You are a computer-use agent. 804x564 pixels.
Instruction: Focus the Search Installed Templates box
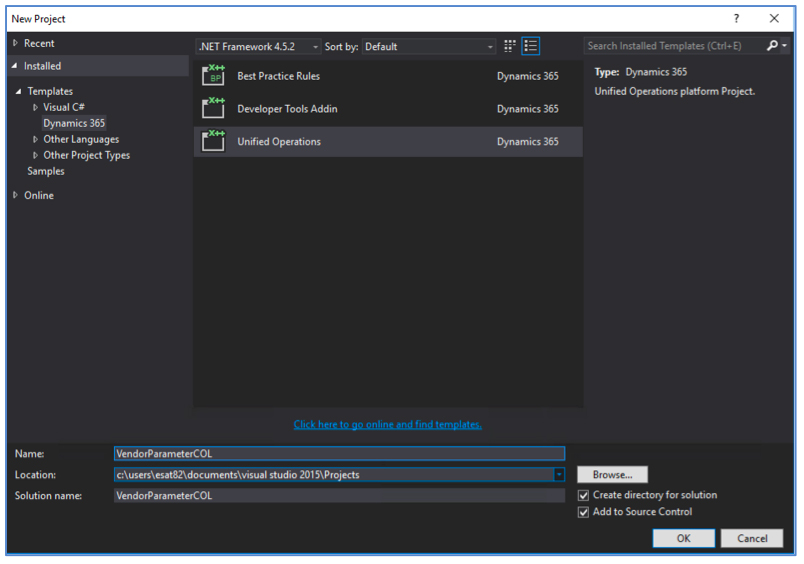674,46
